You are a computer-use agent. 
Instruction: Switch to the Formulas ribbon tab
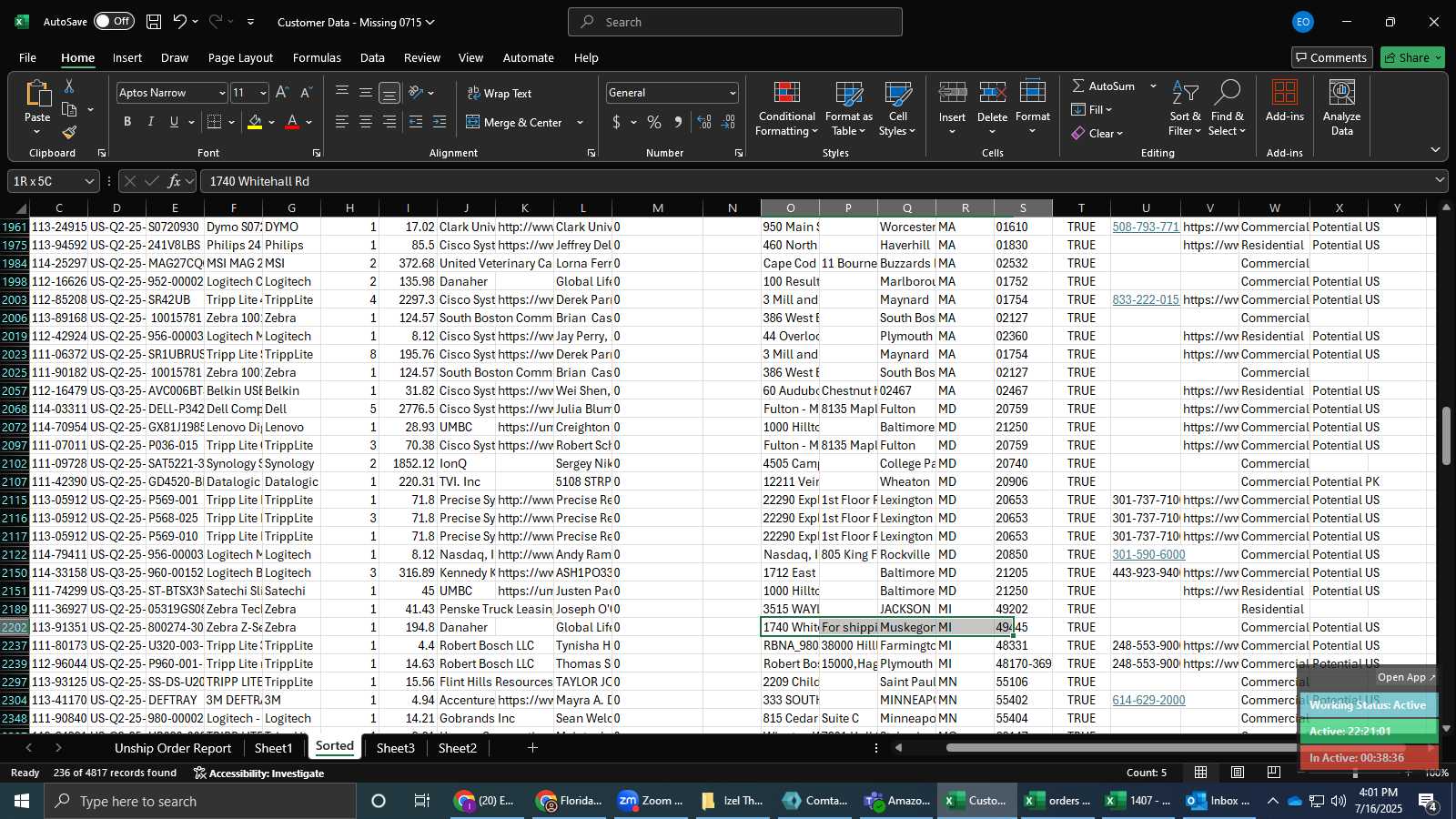(317, 57)
